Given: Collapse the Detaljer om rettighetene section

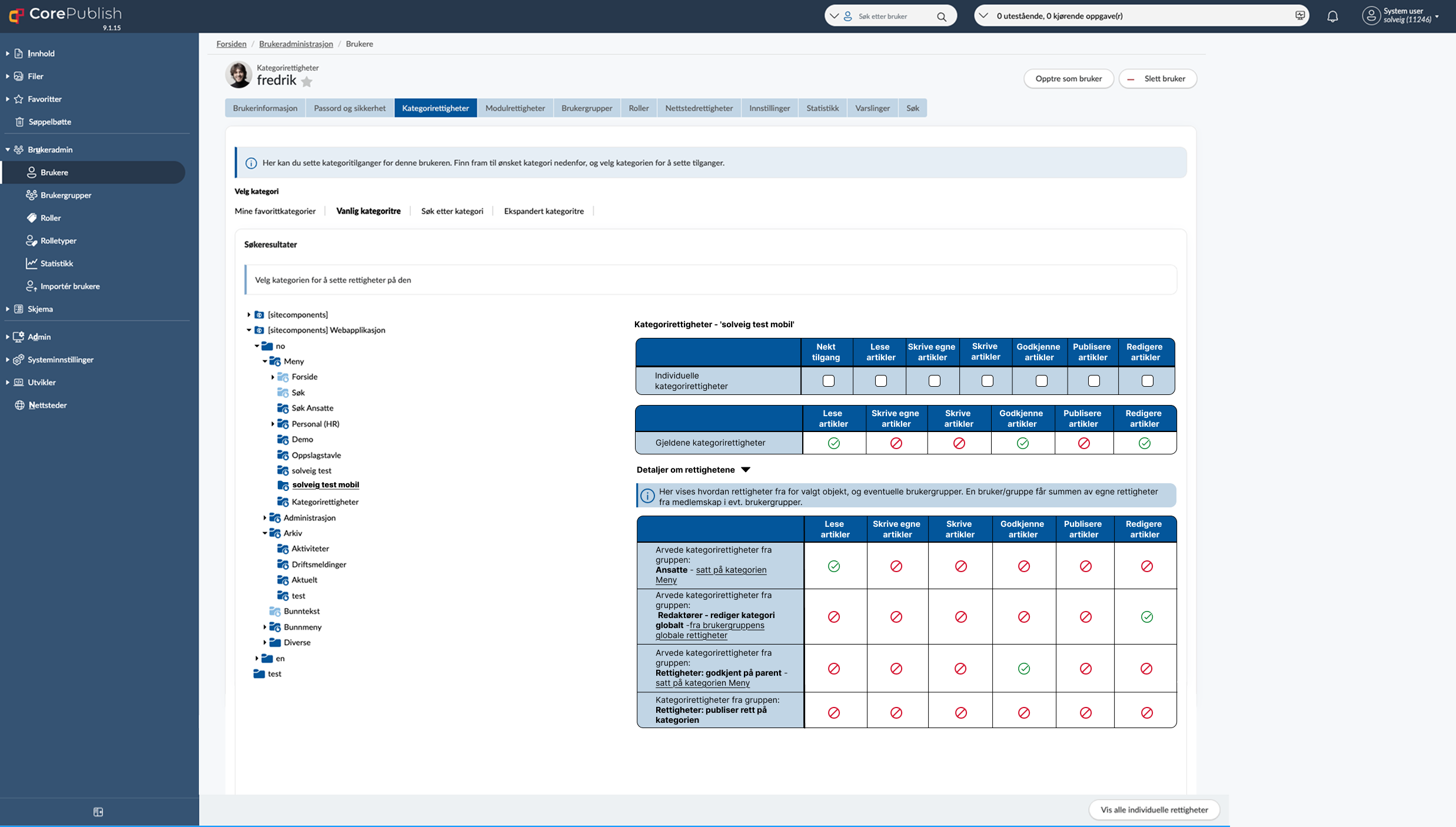Looking at the screenshot, I should coord(745,470).
